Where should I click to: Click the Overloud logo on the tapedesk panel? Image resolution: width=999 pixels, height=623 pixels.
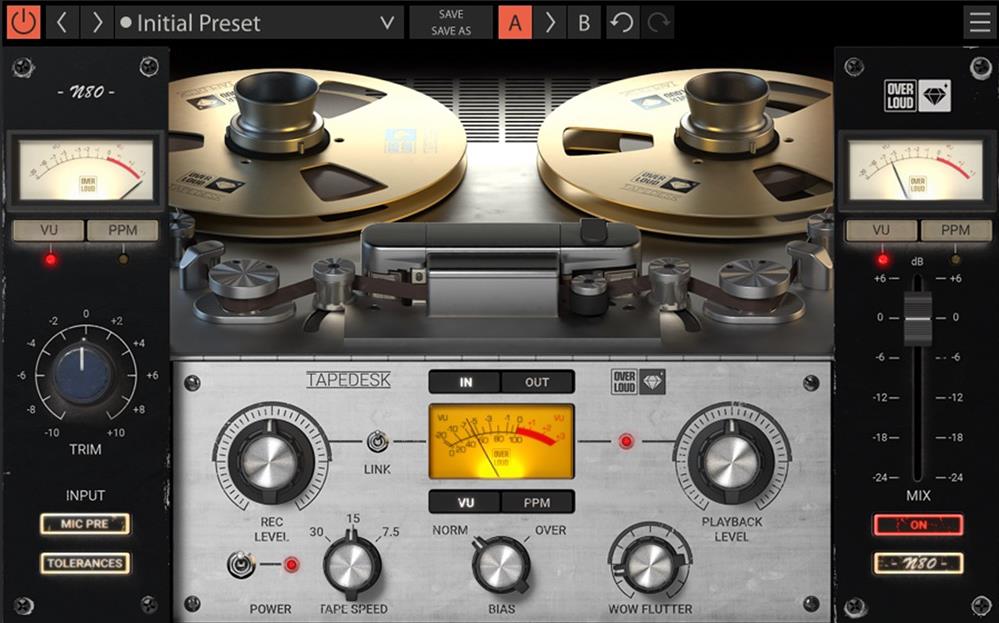pyautogui.click(x=638, y=382)
